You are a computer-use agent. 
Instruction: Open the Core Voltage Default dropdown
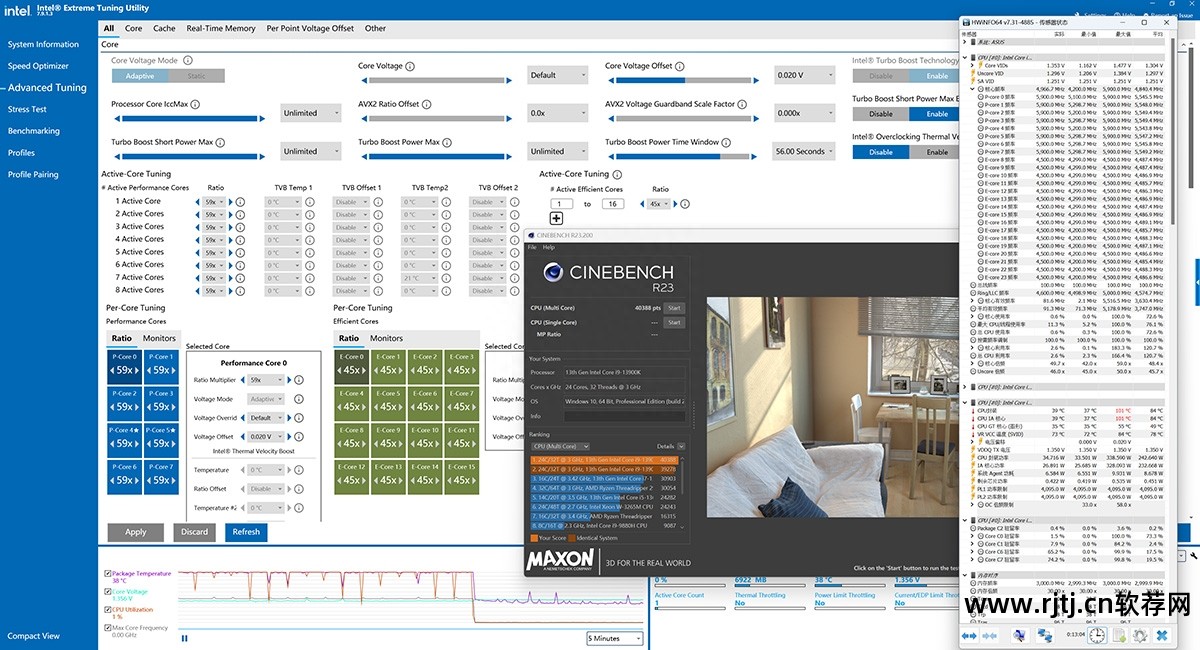557,75
